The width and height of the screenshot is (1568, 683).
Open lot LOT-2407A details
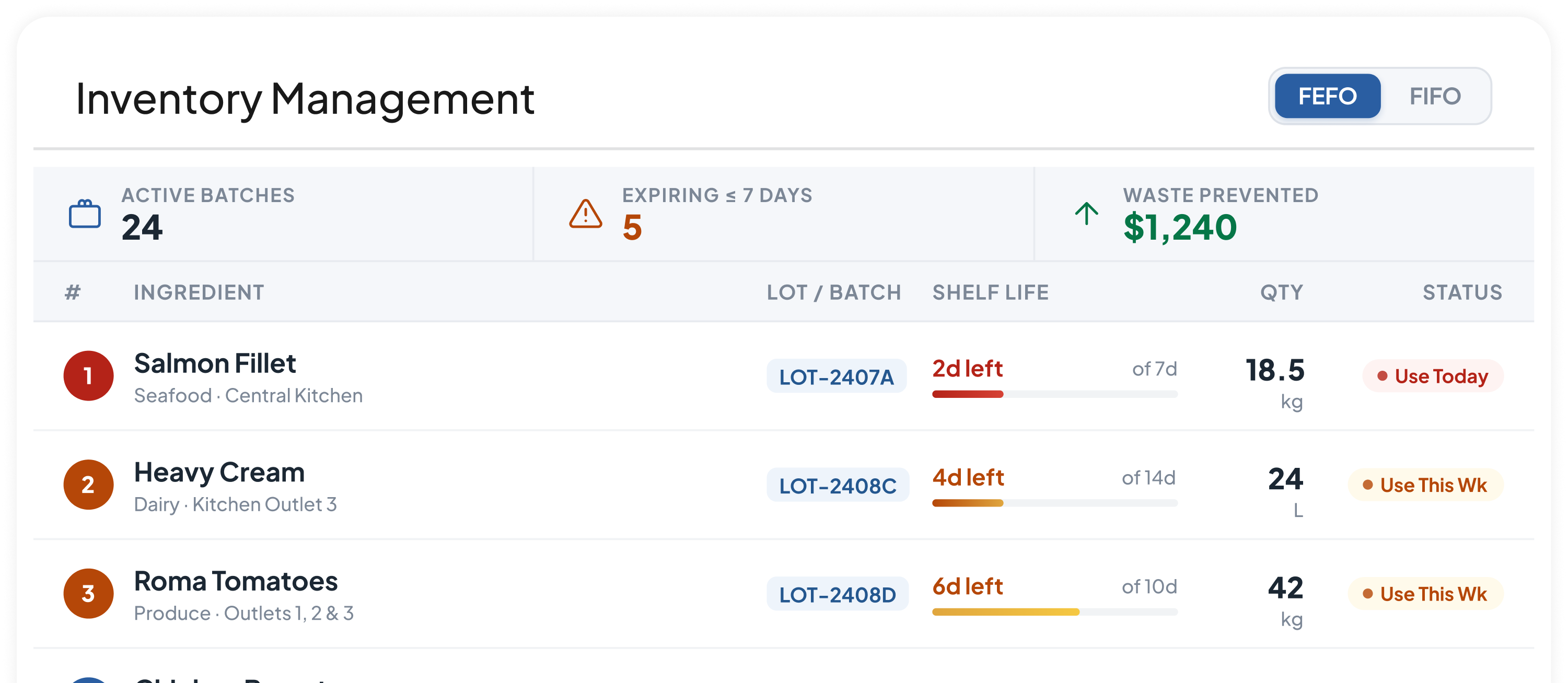tap(837, 376)
